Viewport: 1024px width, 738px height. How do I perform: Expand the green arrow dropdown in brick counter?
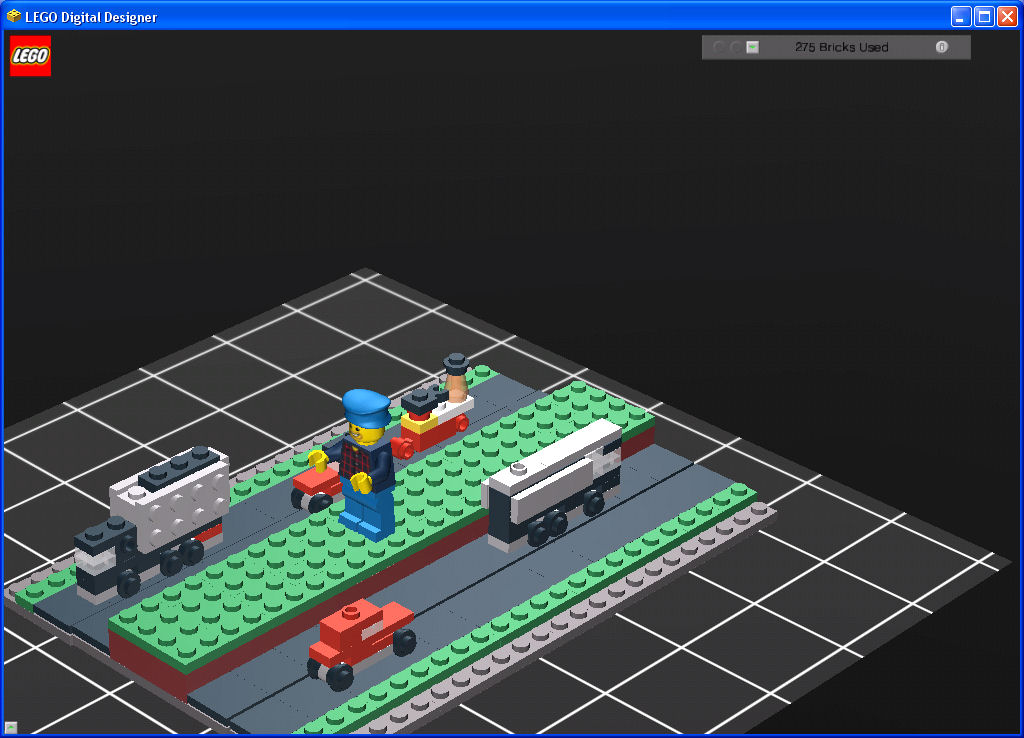coord(753,47)
